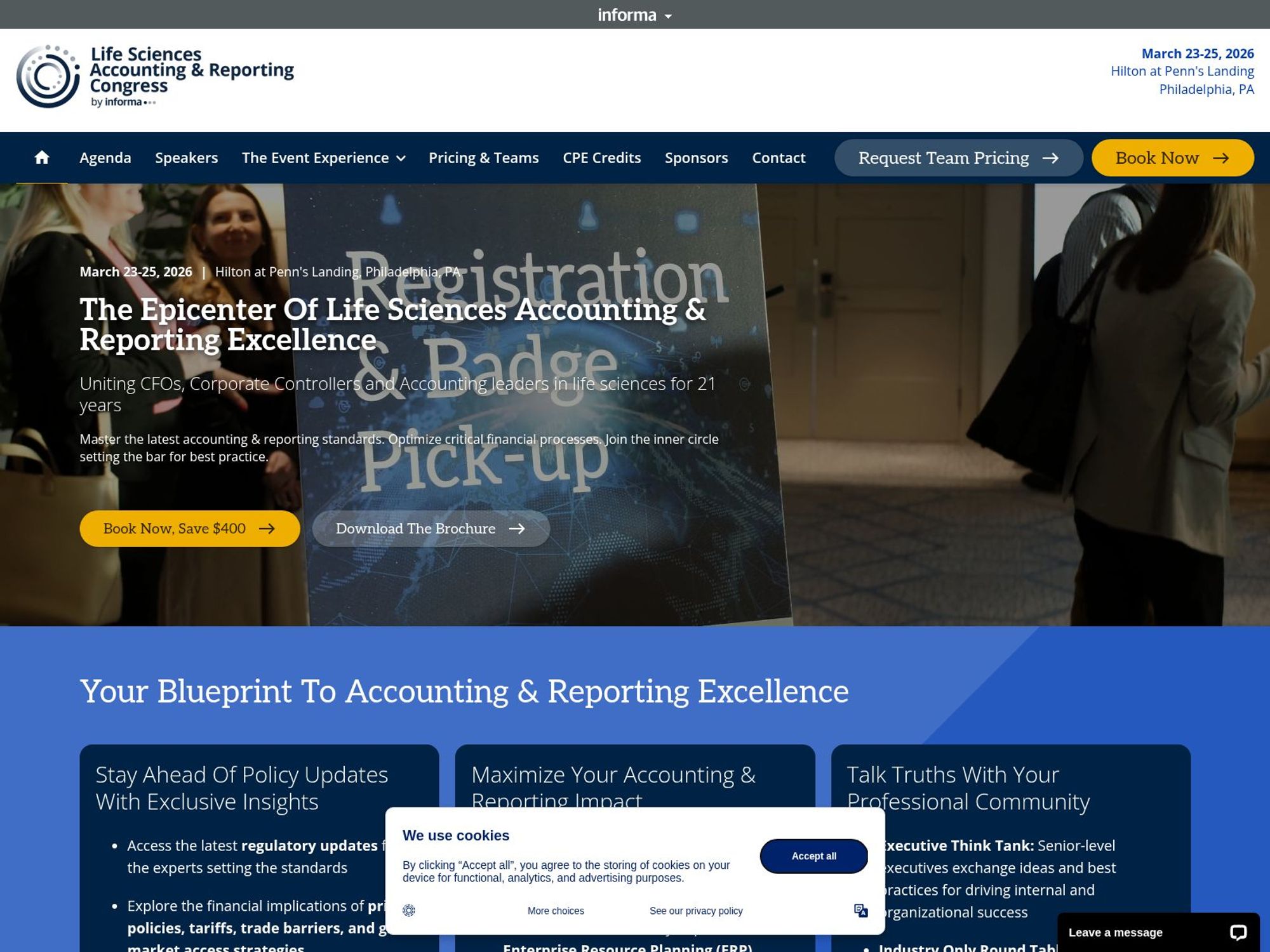Select the language translation icon in cookie banner
The height and width of the screenshot is (952, 1270).
[861, 910]
